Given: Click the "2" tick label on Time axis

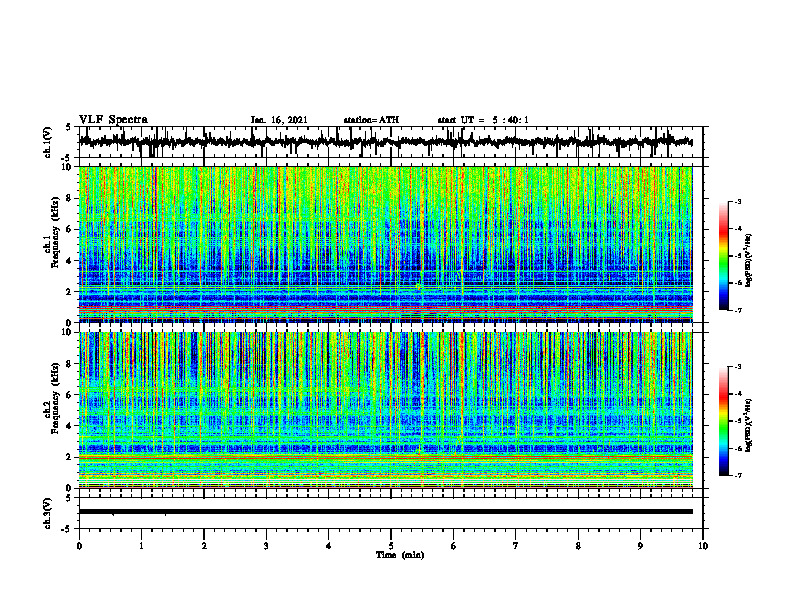Looking at the screenshot, I should click(204, 546).
